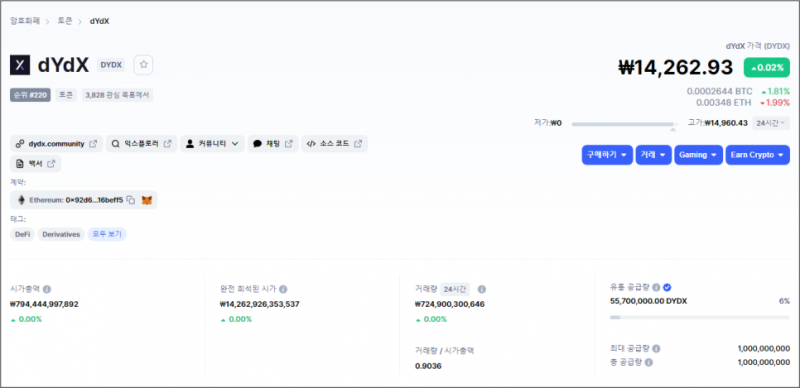This screenshot has width=800, height=388.
Task: Copy the Ethereum contract address
Action: (131, 200)
